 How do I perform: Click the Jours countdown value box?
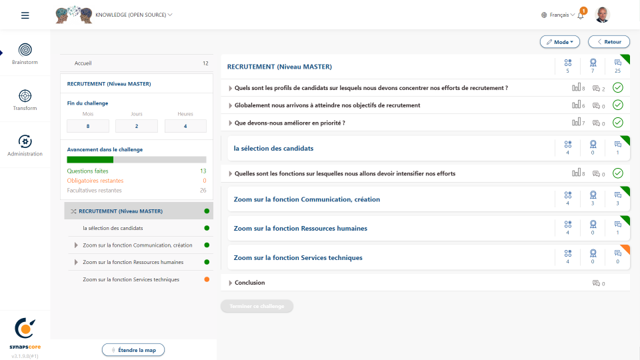pos(136,126)
